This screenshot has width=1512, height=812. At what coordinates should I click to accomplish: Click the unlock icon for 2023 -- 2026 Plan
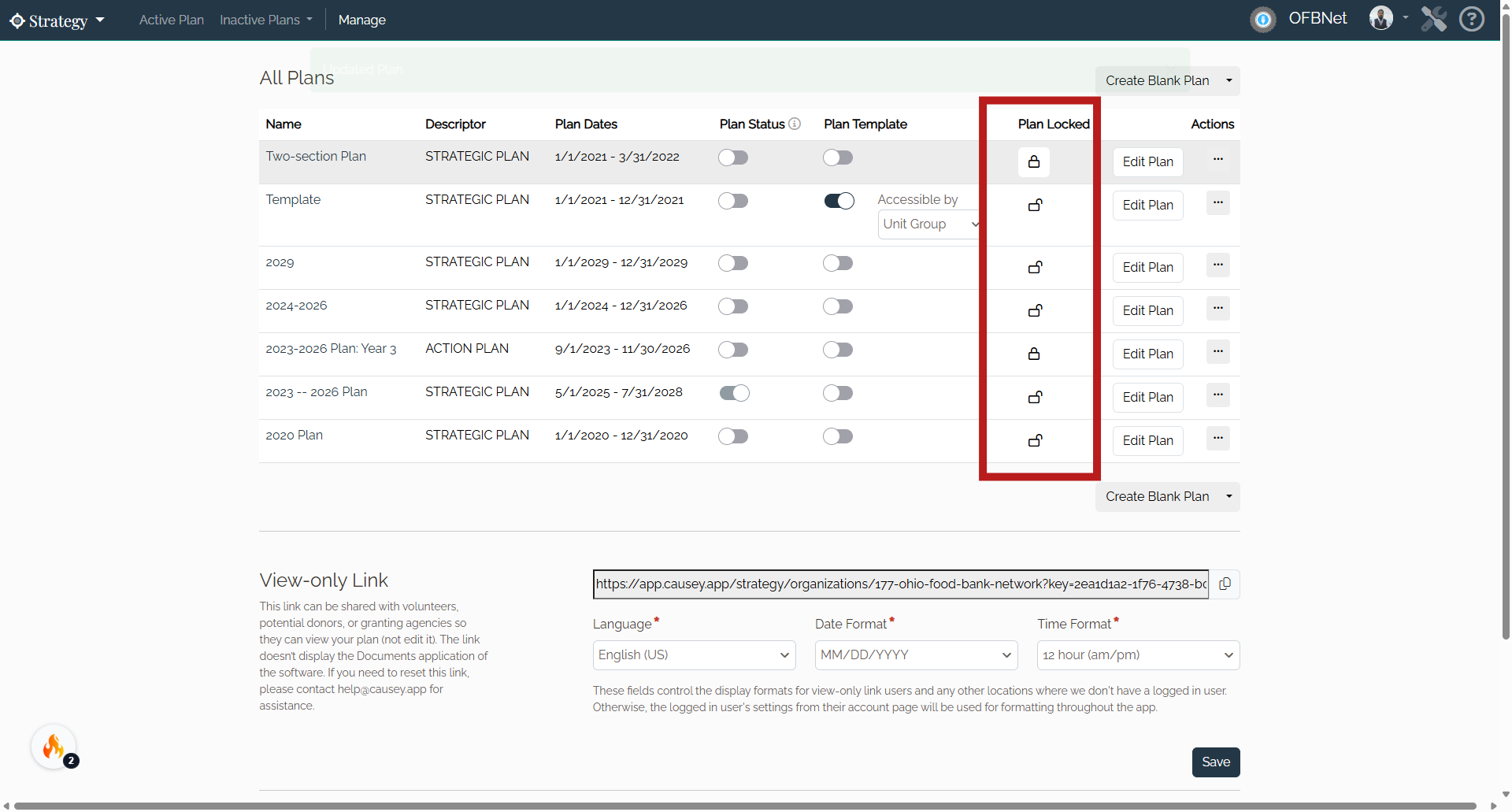[x=1036, y=398]
